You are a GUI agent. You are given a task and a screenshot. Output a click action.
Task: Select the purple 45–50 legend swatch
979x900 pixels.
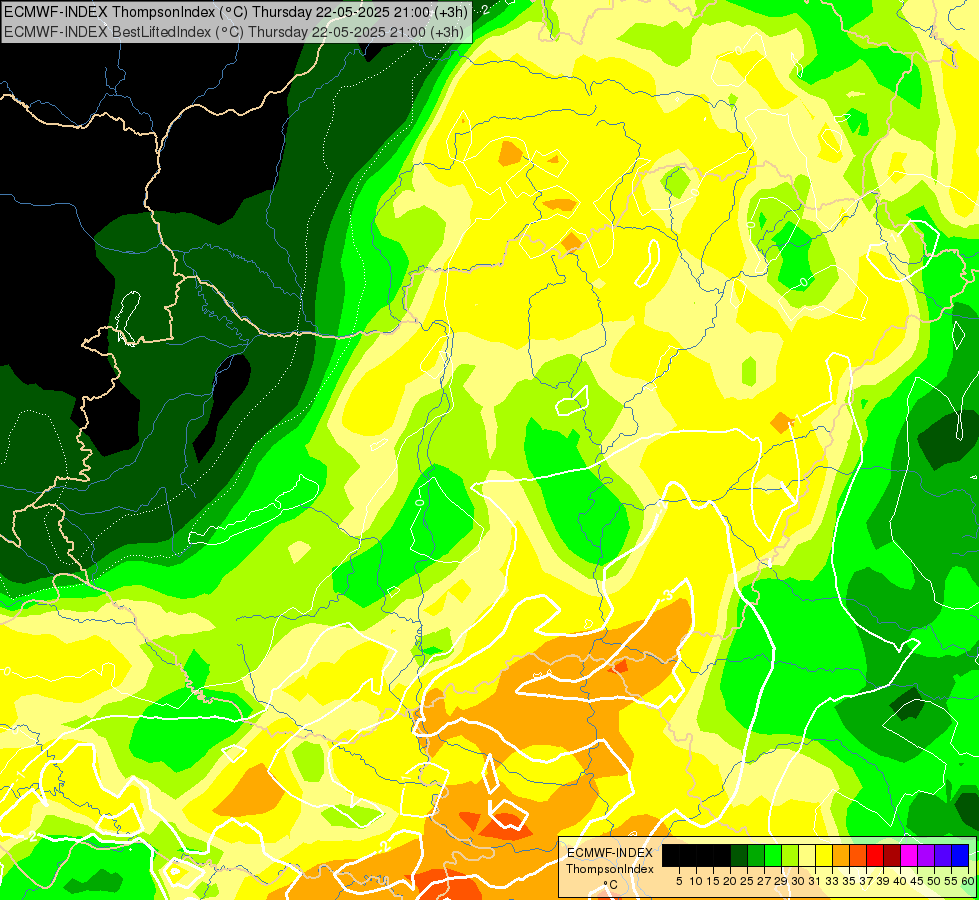pos(926,855)
